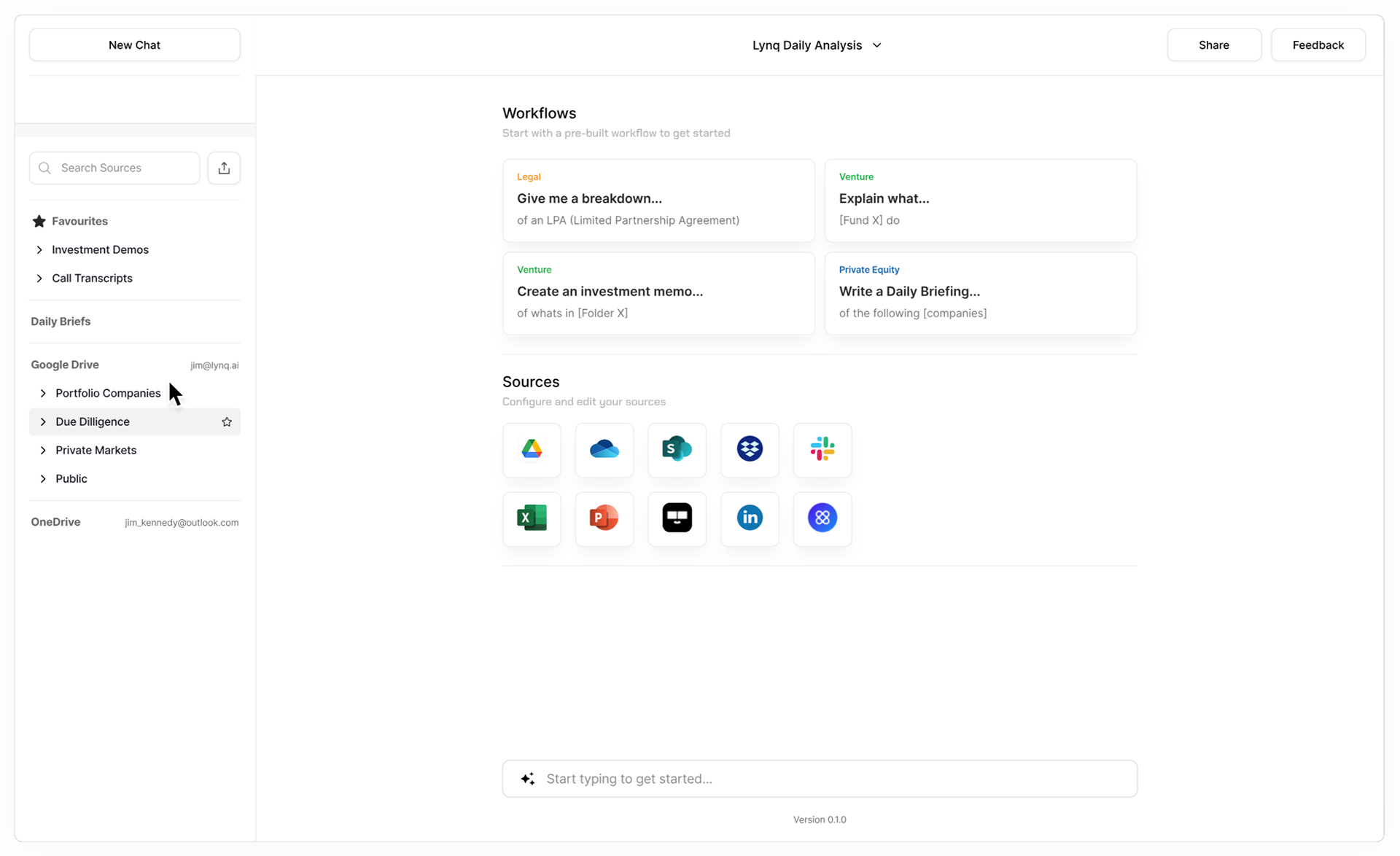
Task: Choose the 'Create an investment memo...' workflow
Action: click(x=658, y=293)
